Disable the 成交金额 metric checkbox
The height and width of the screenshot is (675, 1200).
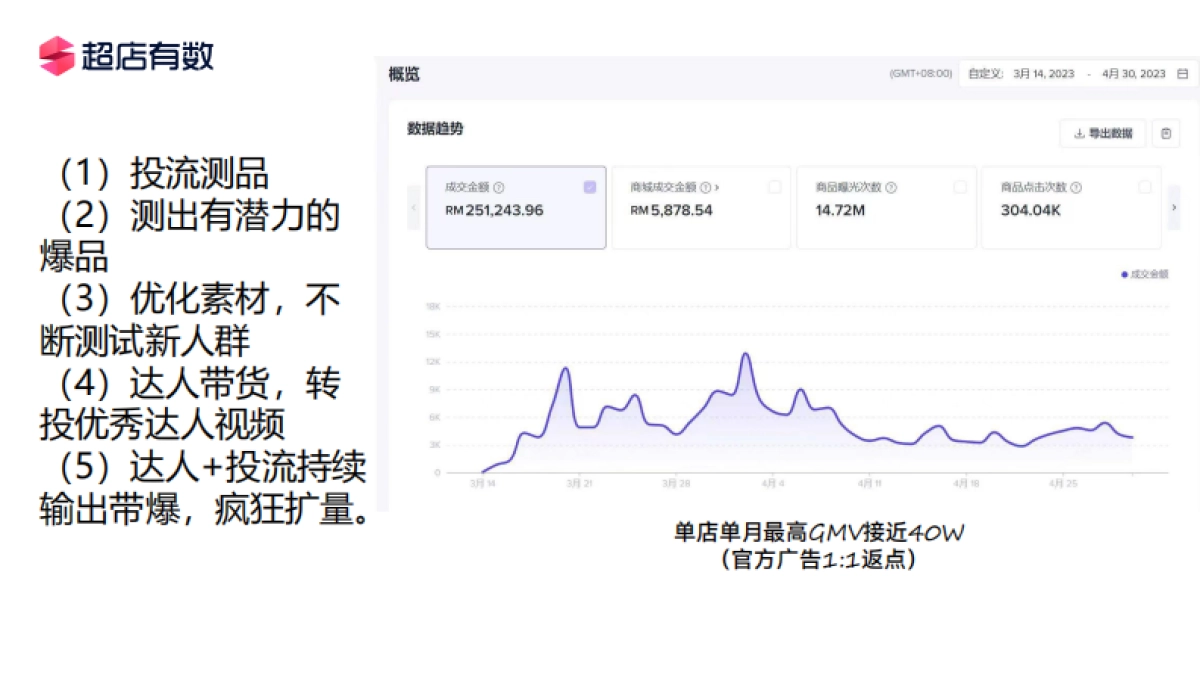[588, 186]
